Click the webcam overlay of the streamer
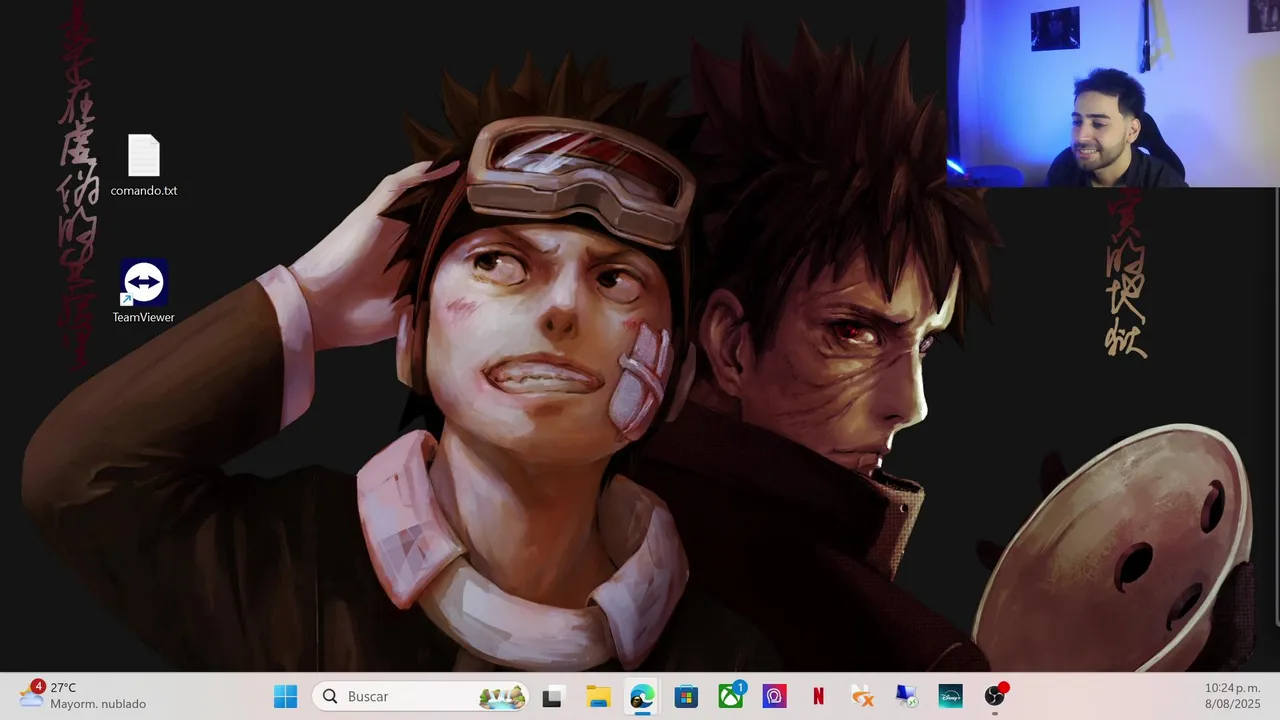 pyautogui.click(x=1113, y=93)
